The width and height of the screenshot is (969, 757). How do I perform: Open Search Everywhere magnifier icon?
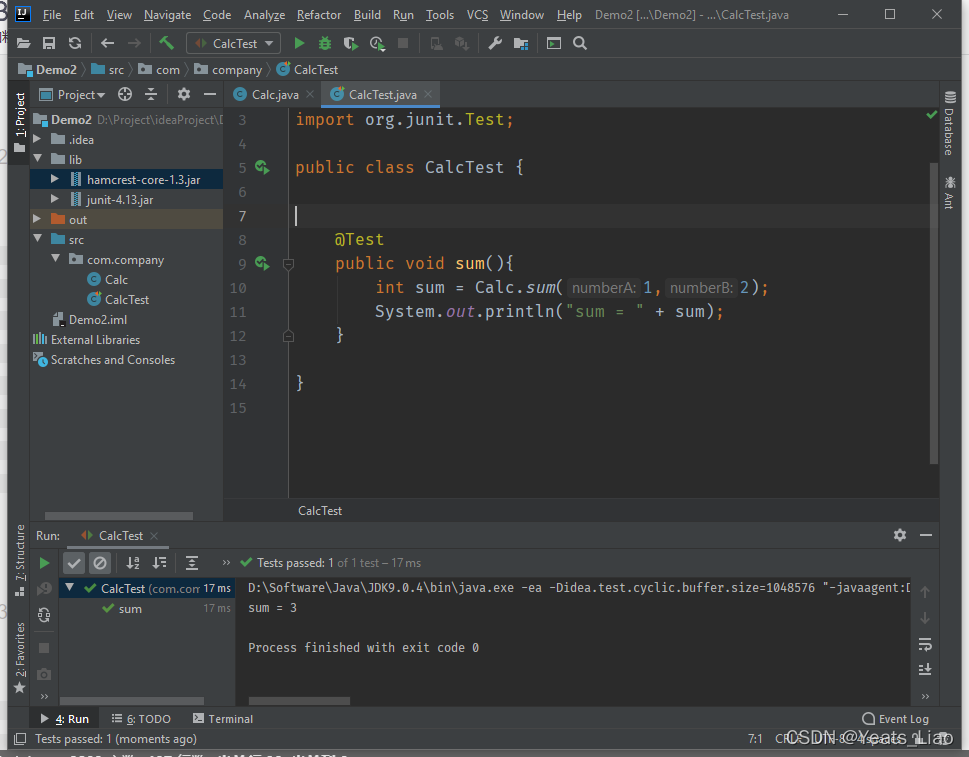[580, 44]
